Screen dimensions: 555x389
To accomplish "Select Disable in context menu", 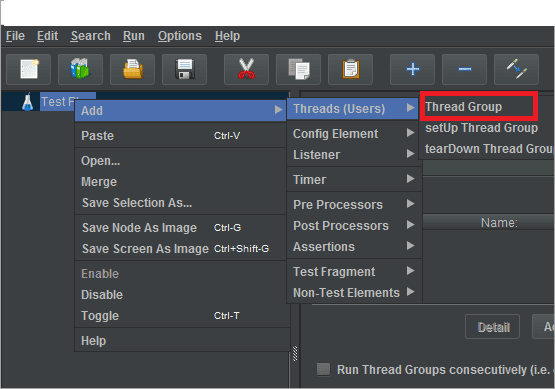I will (x=181, y=294).
